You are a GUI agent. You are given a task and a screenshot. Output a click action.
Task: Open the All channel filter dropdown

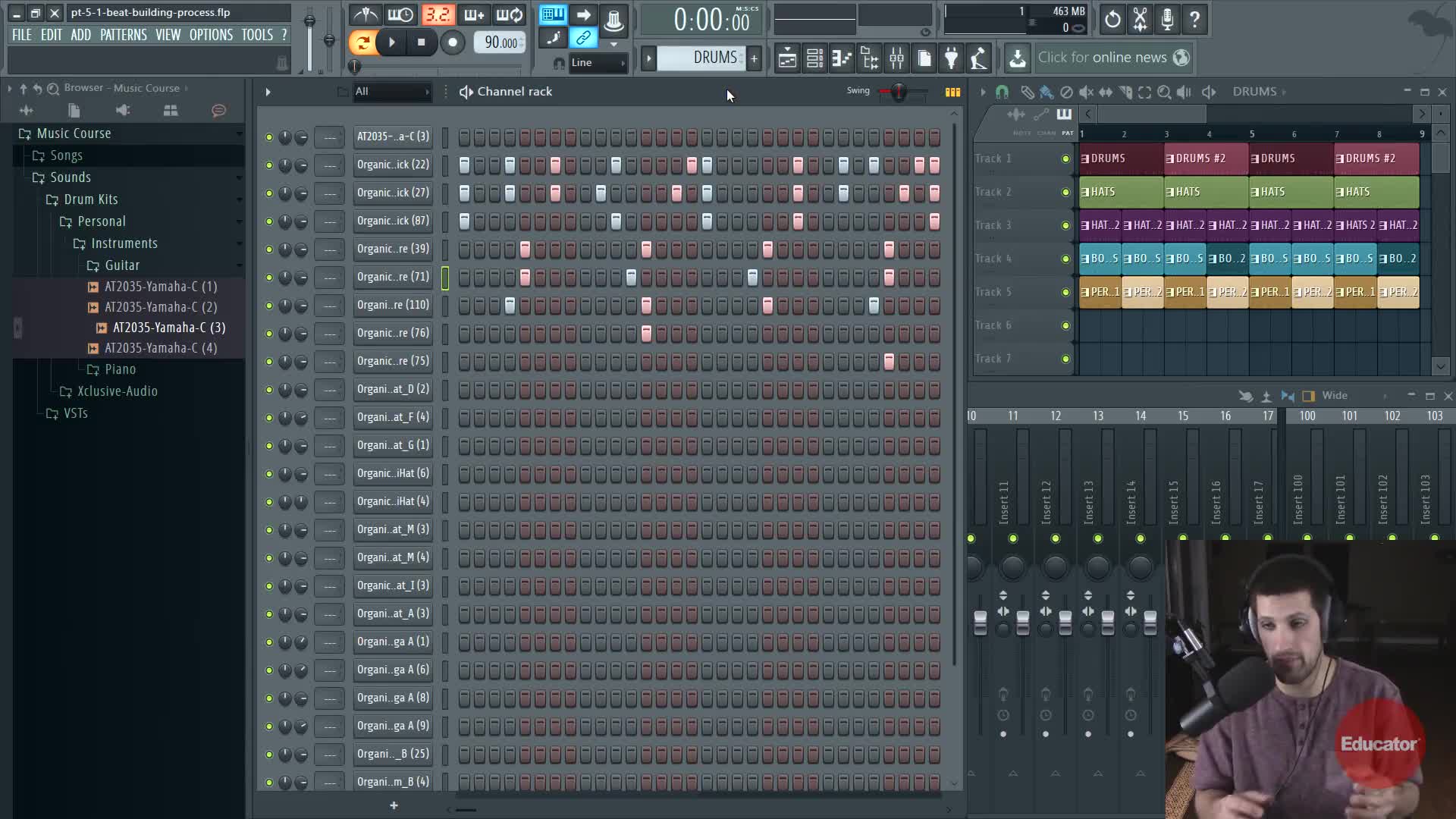[x=392, y=92]
